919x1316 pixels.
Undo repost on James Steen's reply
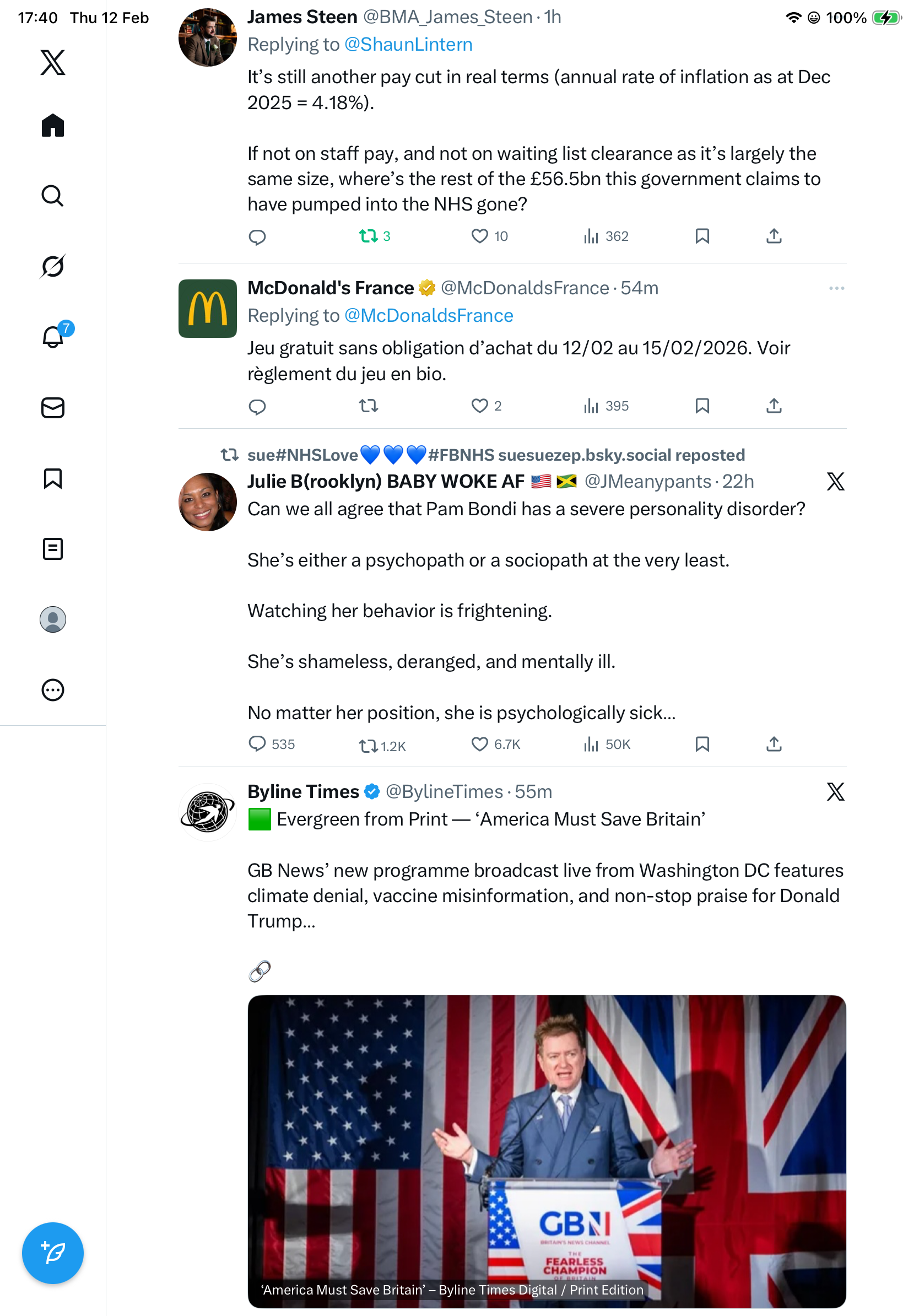click(x=369, y=235)
